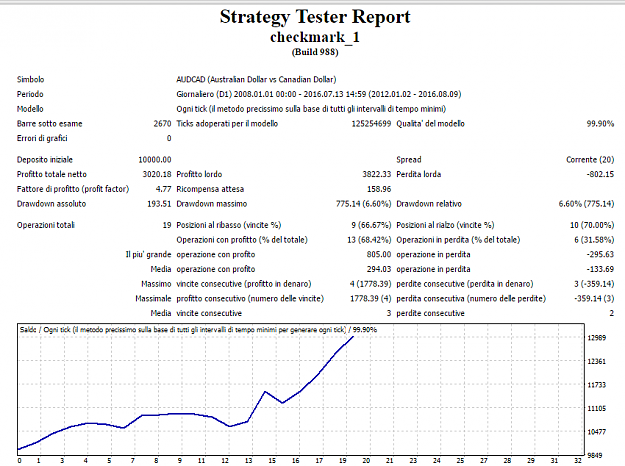The image size is (625, 466).
Task: Click the 'Fattore di profitto (profit factor)' label
Action: [73, 189]
